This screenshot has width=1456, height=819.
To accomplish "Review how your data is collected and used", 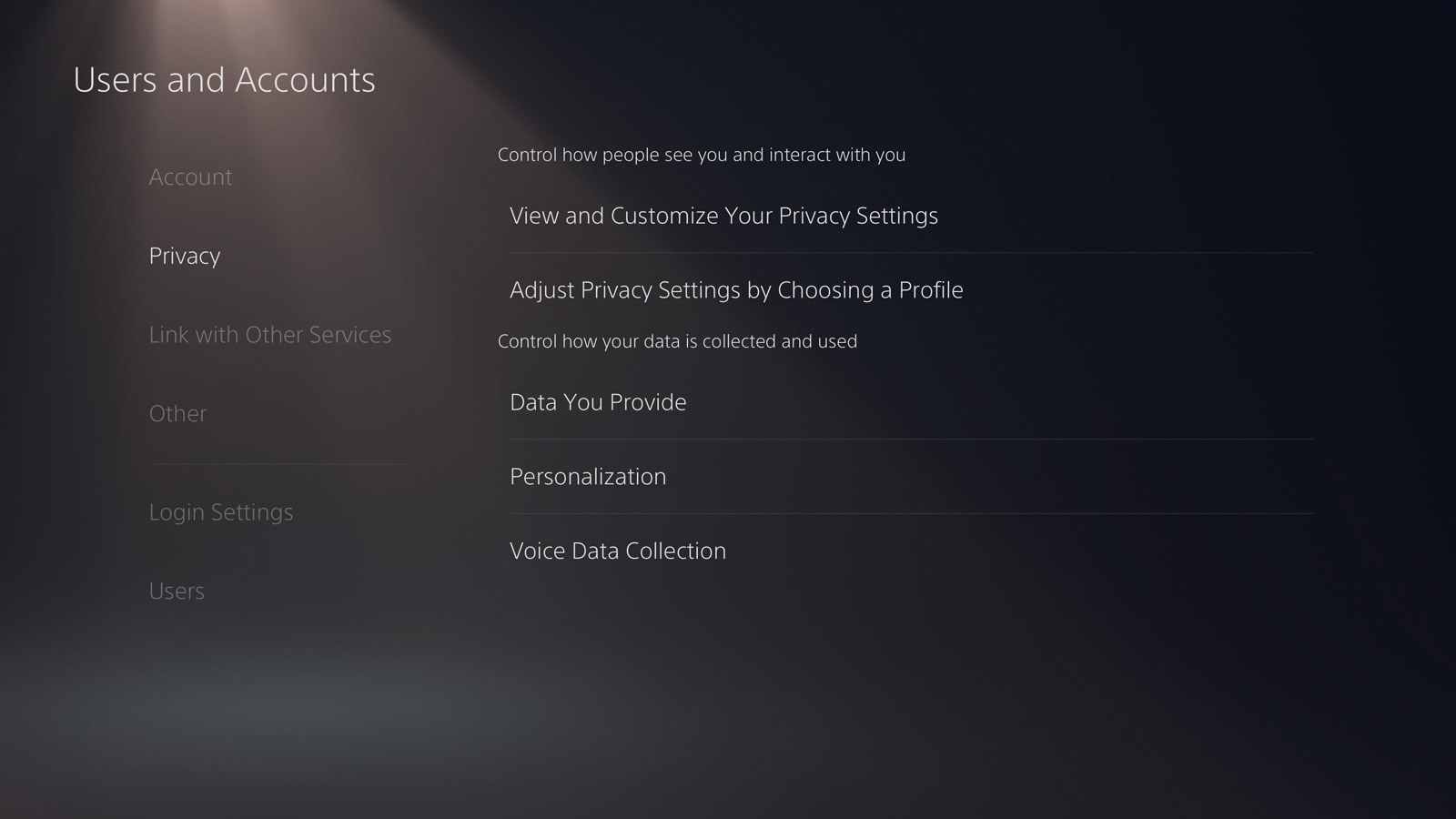I will [678, 341].
